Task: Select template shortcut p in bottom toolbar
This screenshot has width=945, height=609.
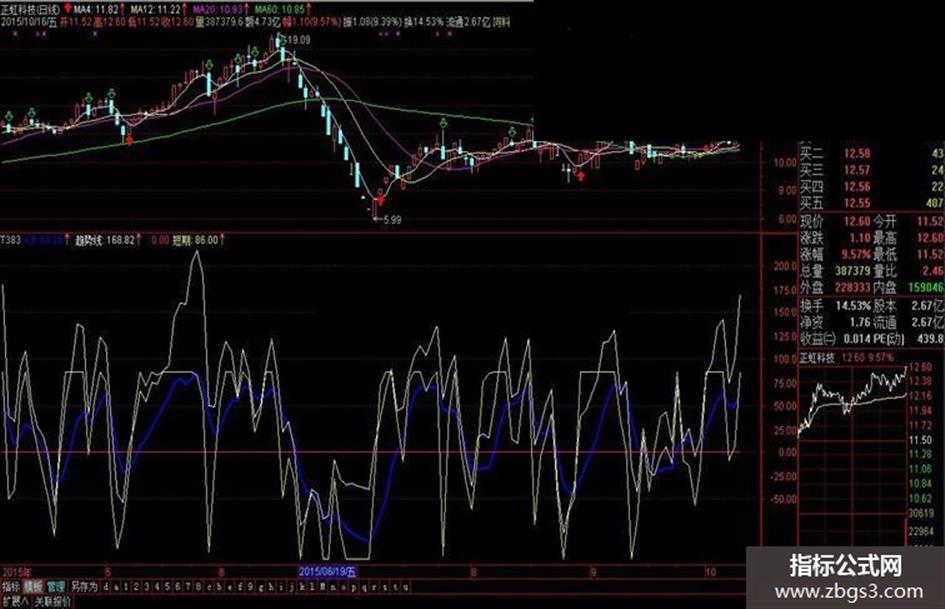Action: point(353,587)
